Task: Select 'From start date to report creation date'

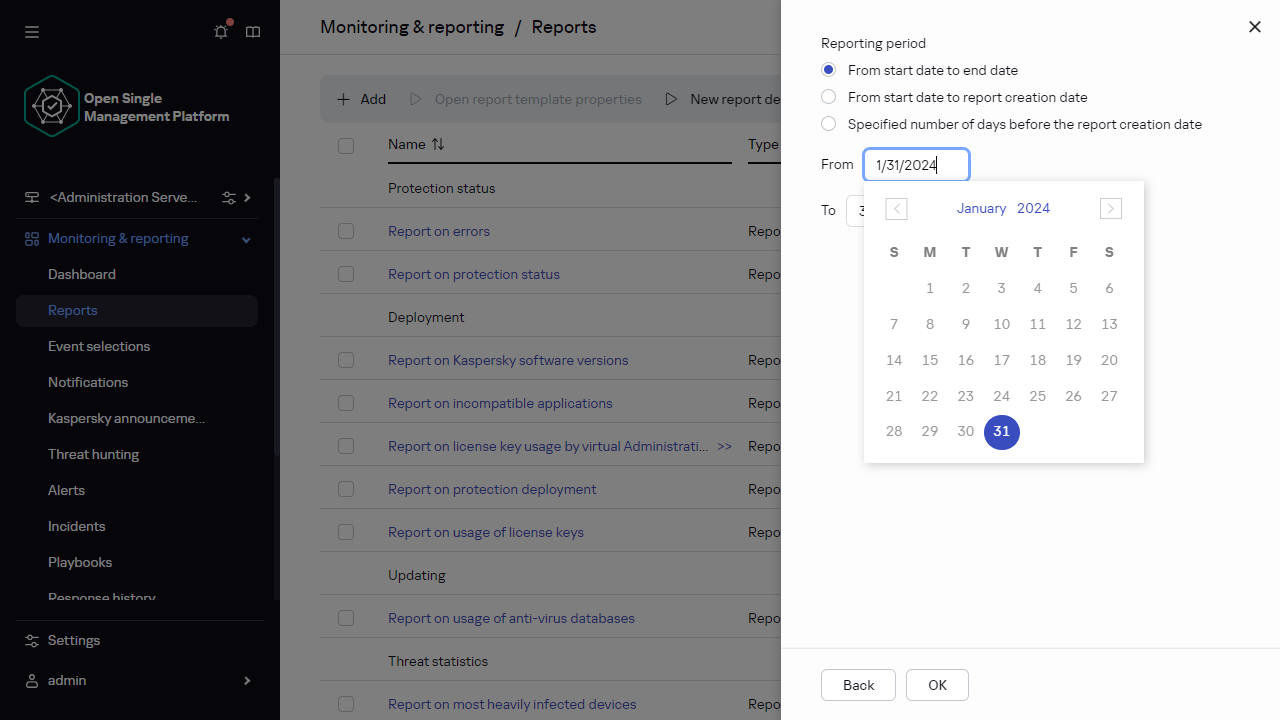Action: pyautogui.click(x=828, y=97)
